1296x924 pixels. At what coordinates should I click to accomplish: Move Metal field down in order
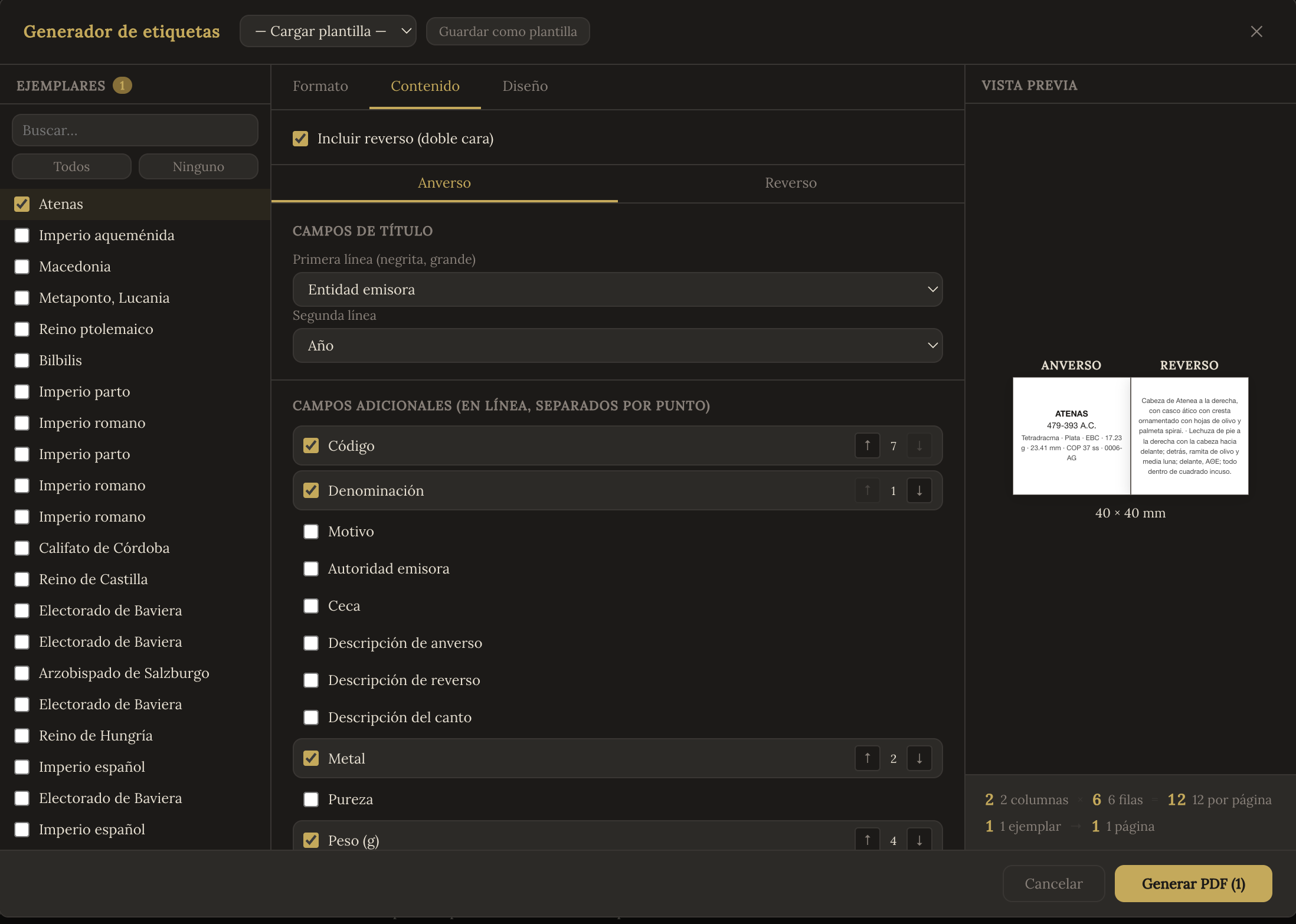coord(919,758)
